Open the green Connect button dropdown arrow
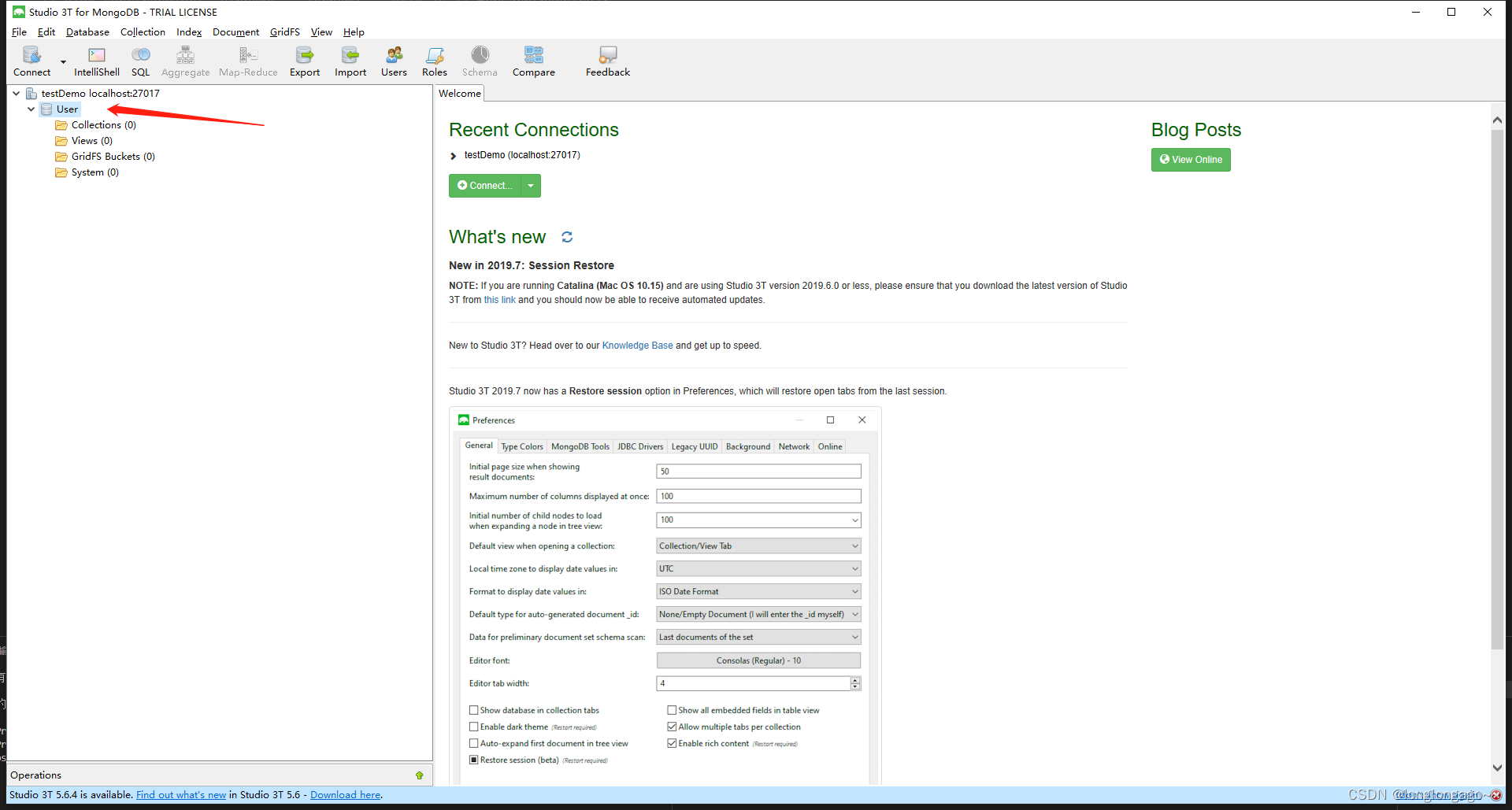 pos(531,186)
